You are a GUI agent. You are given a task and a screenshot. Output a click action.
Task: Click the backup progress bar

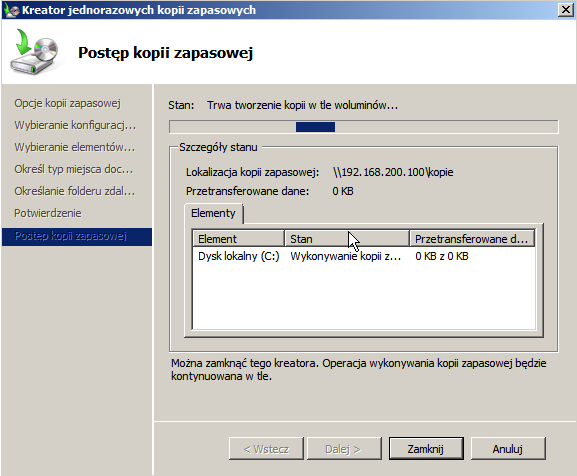(364, 127)
